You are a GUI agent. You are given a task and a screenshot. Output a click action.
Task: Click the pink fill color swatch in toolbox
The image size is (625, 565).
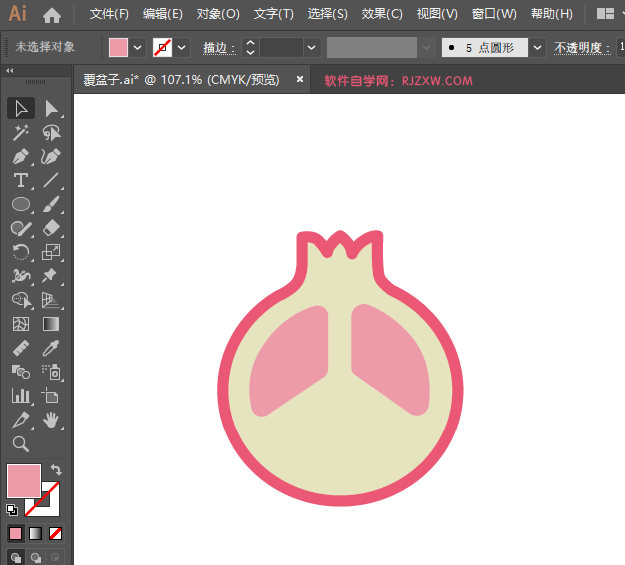(x=24, y=481)
